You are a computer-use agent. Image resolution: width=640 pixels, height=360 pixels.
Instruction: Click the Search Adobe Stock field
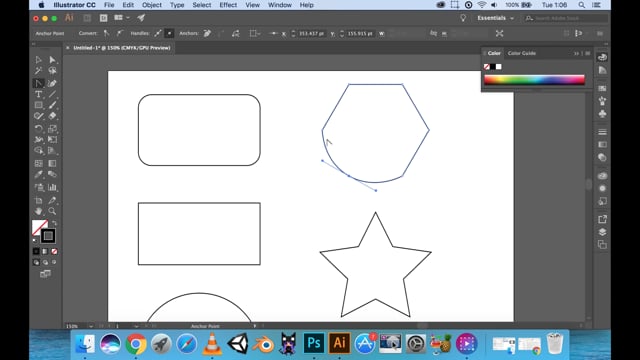(x=567, y=18)
